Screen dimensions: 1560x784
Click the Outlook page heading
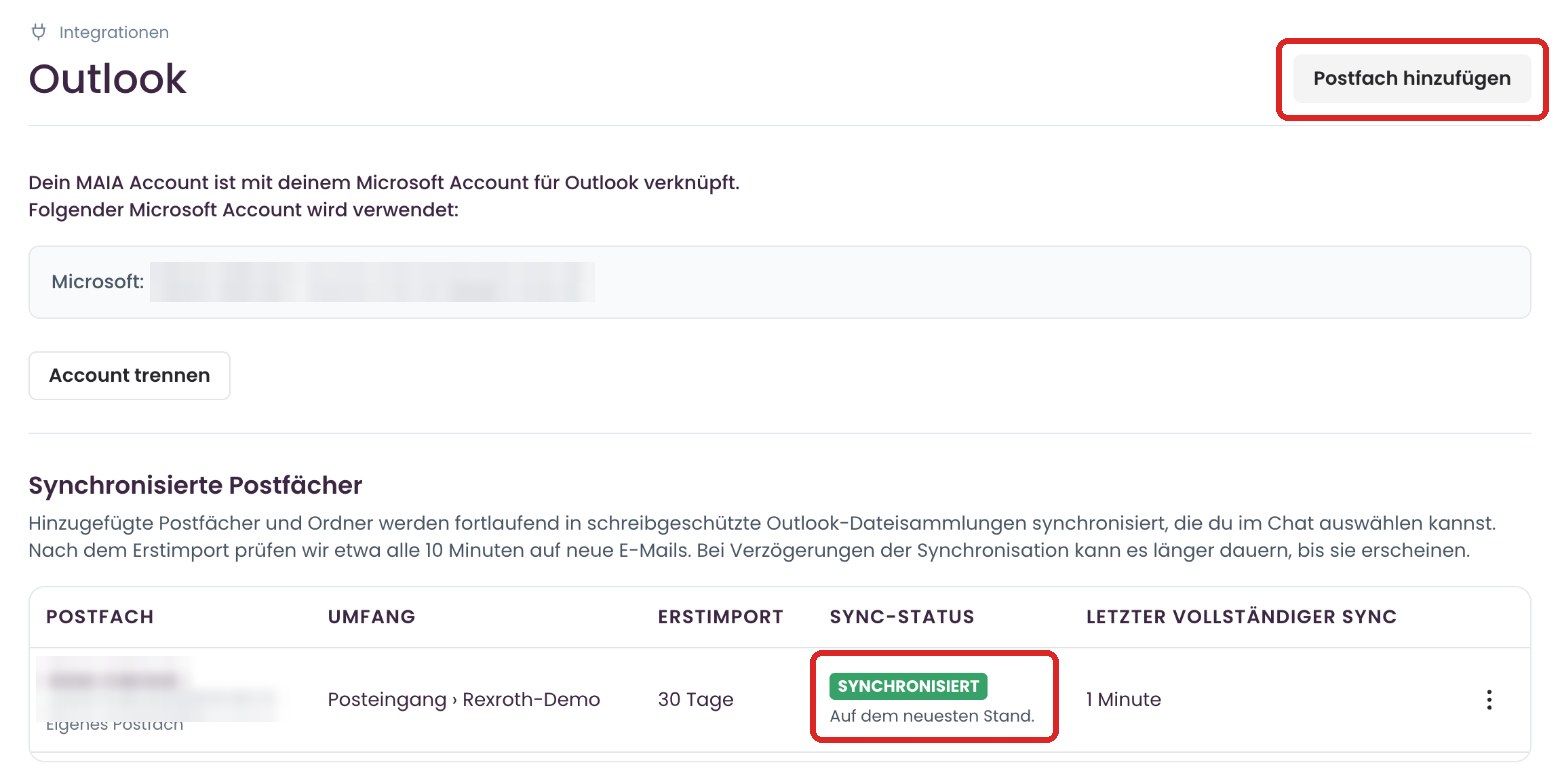(108, 79)
